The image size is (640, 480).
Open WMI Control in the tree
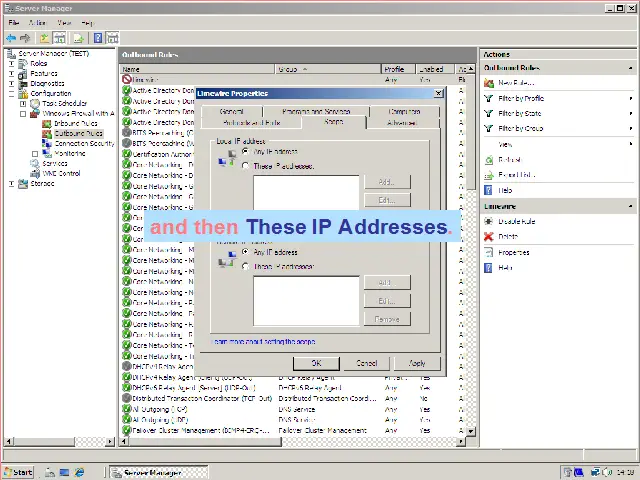click(61, 173)
